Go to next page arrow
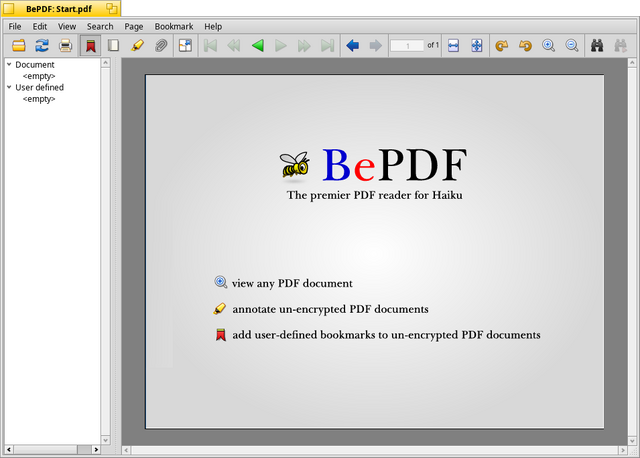640x458 pixels. [x=281, y=45]
